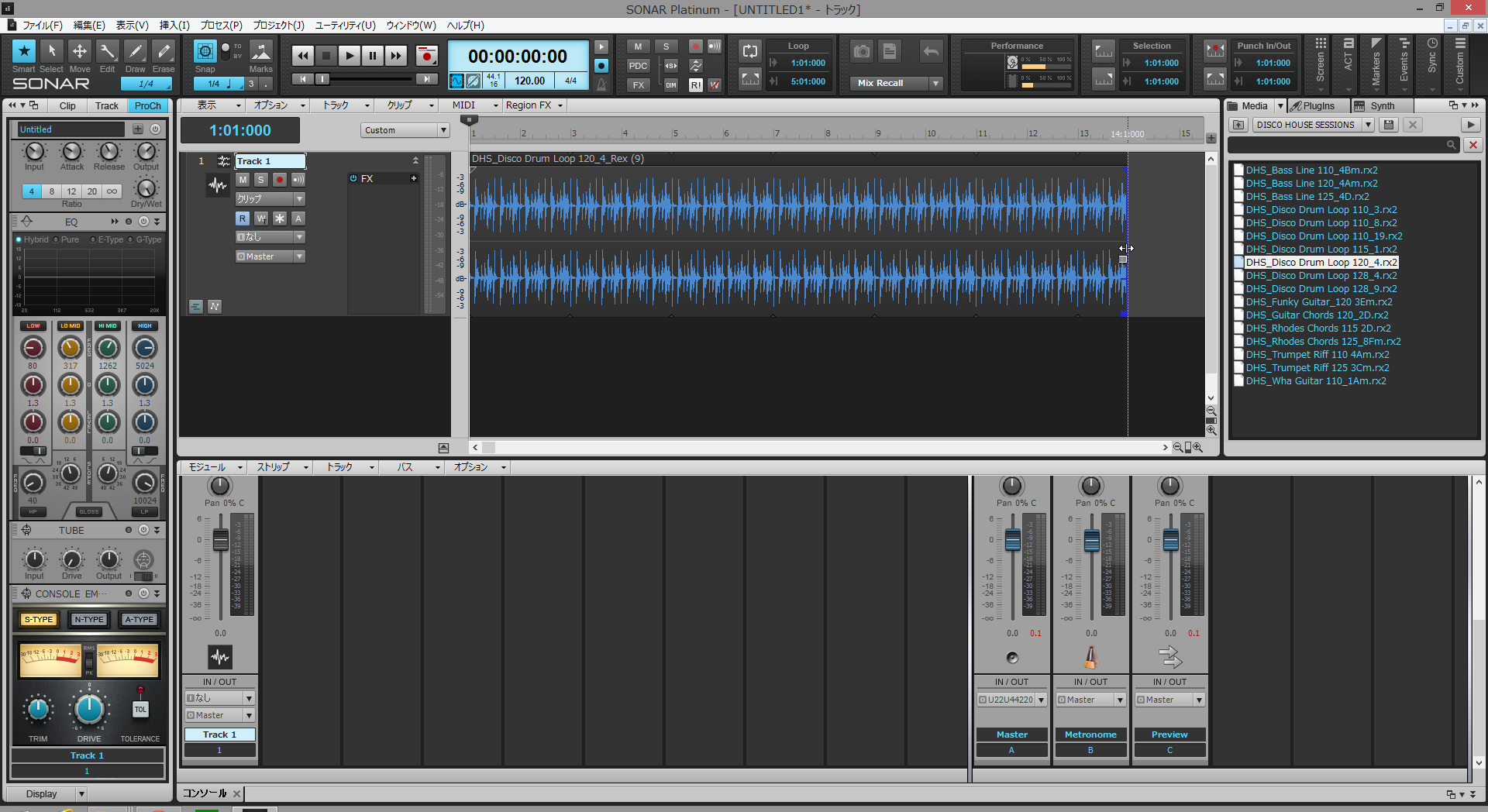
Task: Click the Preview bus arrows icon
Action: (1170, 658)
